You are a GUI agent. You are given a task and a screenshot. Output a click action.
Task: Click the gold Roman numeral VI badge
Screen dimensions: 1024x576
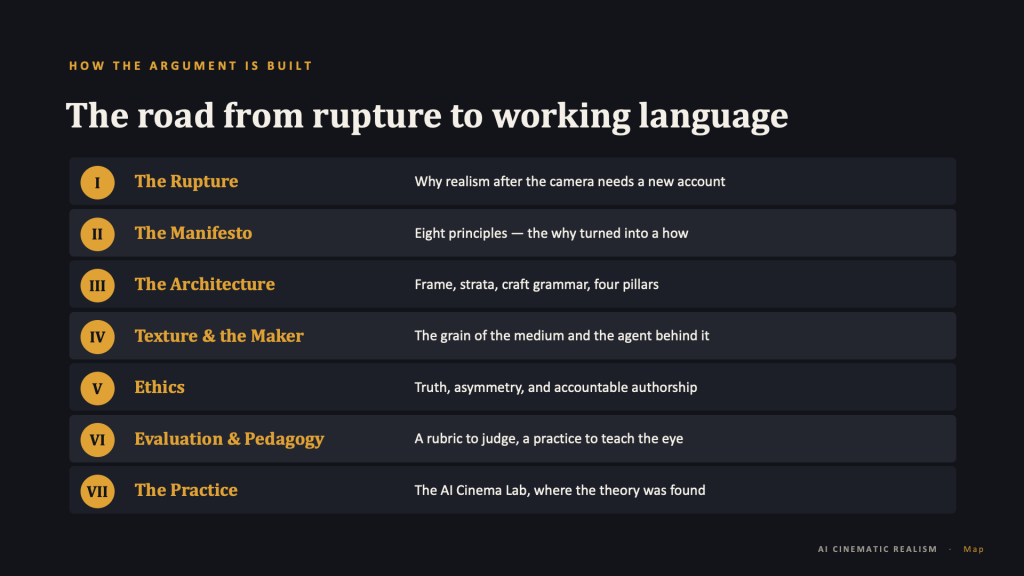tap(97, 440)
